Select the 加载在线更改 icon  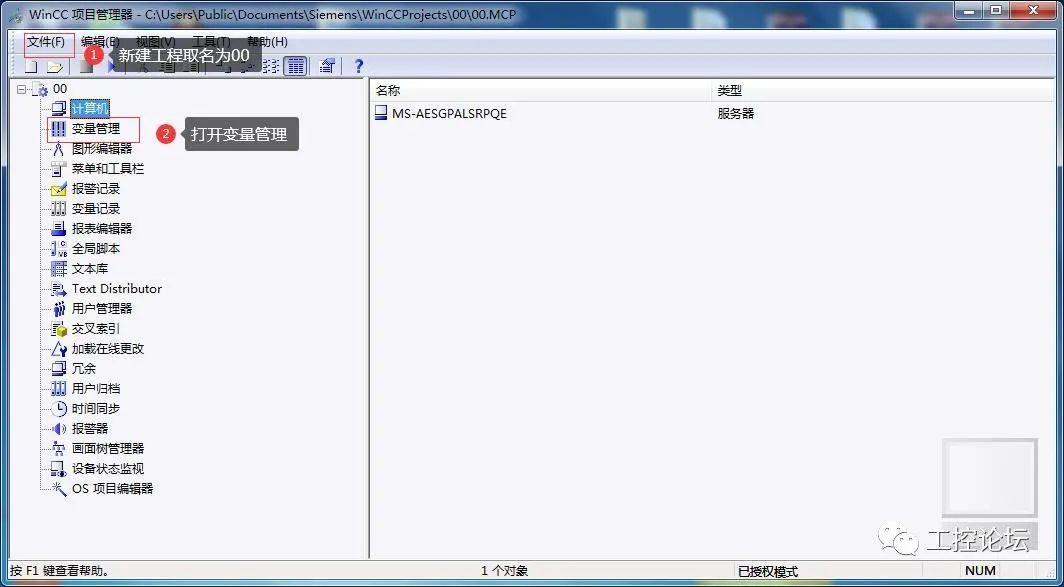tap(60, 349)
